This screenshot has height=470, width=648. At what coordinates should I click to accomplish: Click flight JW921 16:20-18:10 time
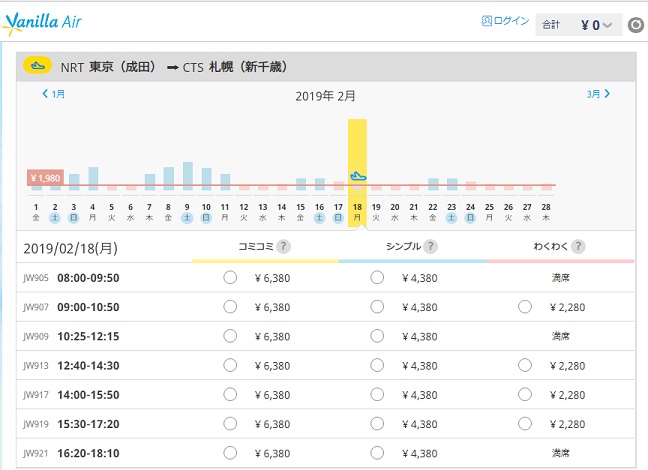click(x=88, y=453)
